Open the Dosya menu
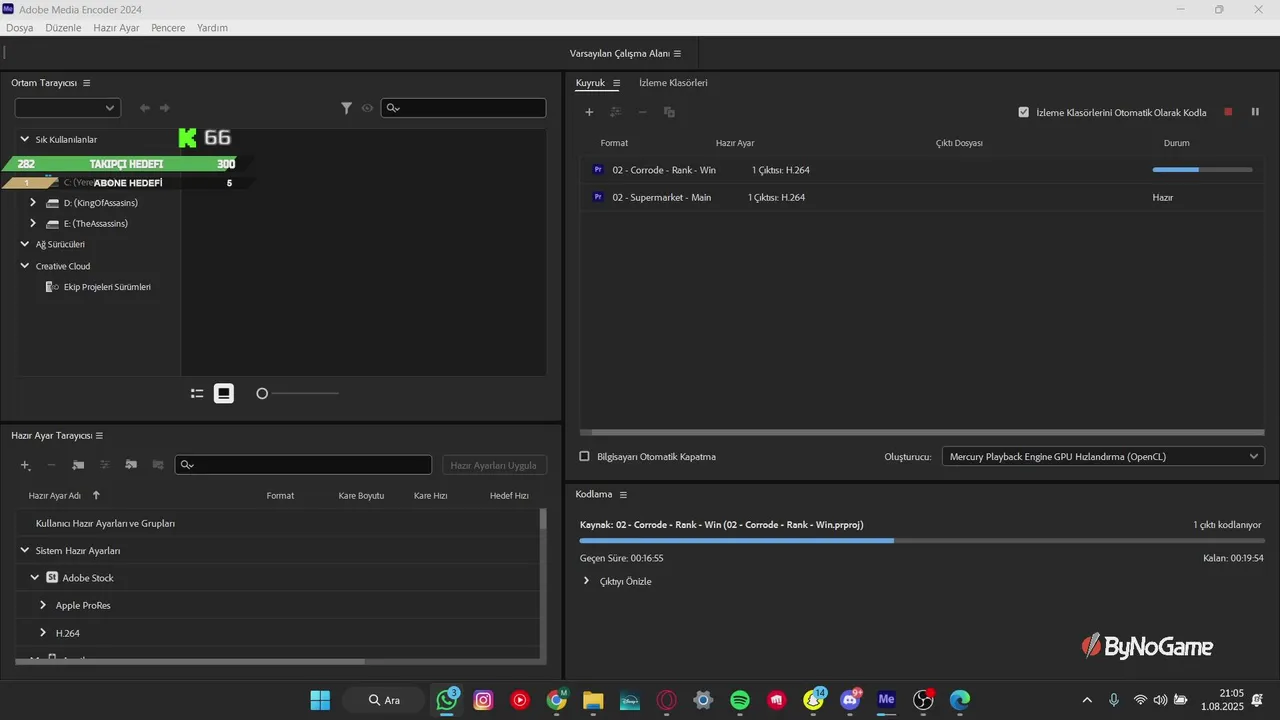 point(20,28)
